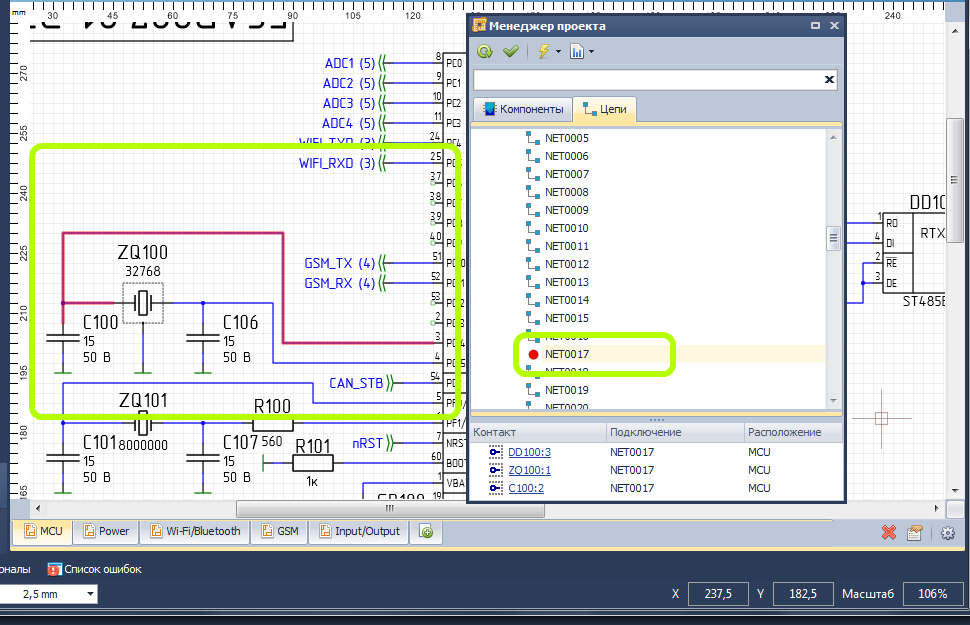This screenshot has width=970, height=625.
Task: Click pin icon next to C100:2
Action: point(496,488)
